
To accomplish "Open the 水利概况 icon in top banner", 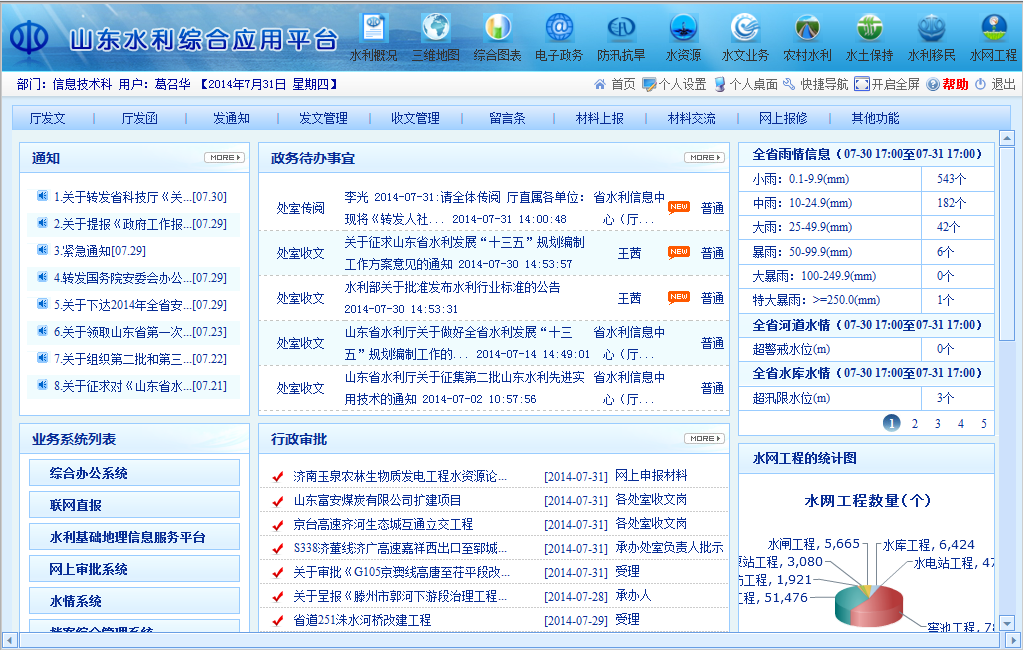I will point(373,29).
